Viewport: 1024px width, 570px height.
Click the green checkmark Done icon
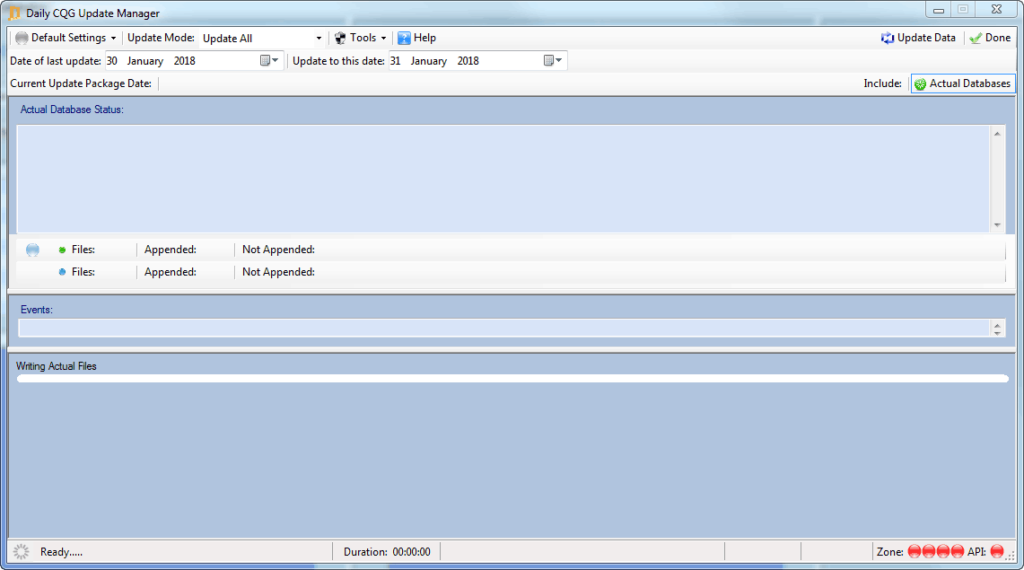(x=976, y=39)
